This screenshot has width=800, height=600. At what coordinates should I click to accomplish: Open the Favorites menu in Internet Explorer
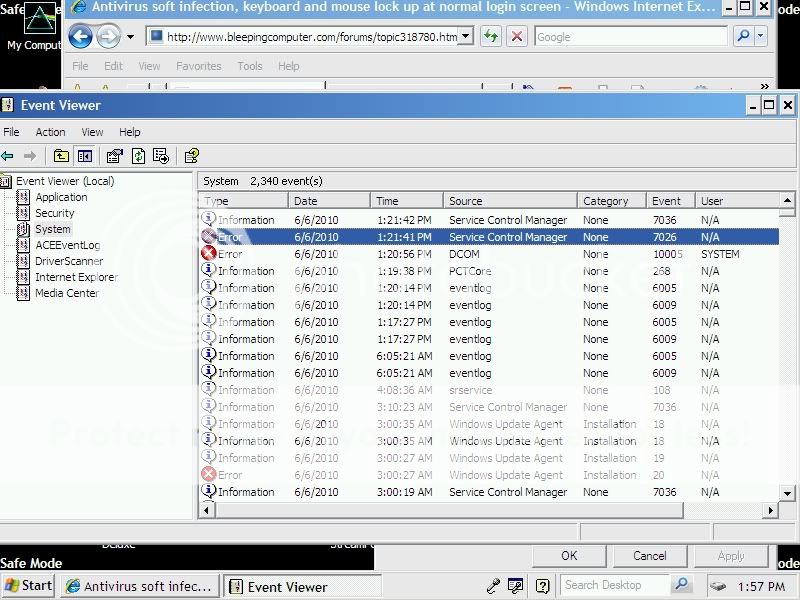pyautogui.click(x=198, y=66)
